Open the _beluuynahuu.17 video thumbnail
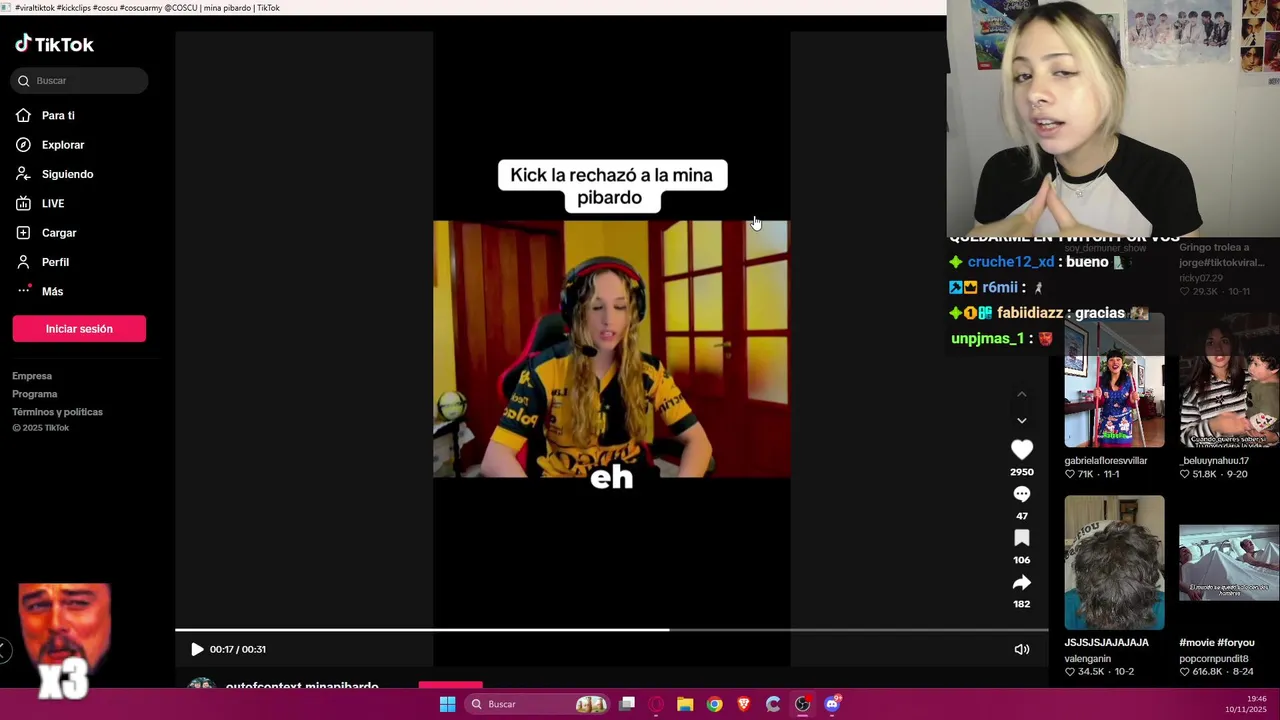Screen dimensions: 1280x720 coord(1229,381)
